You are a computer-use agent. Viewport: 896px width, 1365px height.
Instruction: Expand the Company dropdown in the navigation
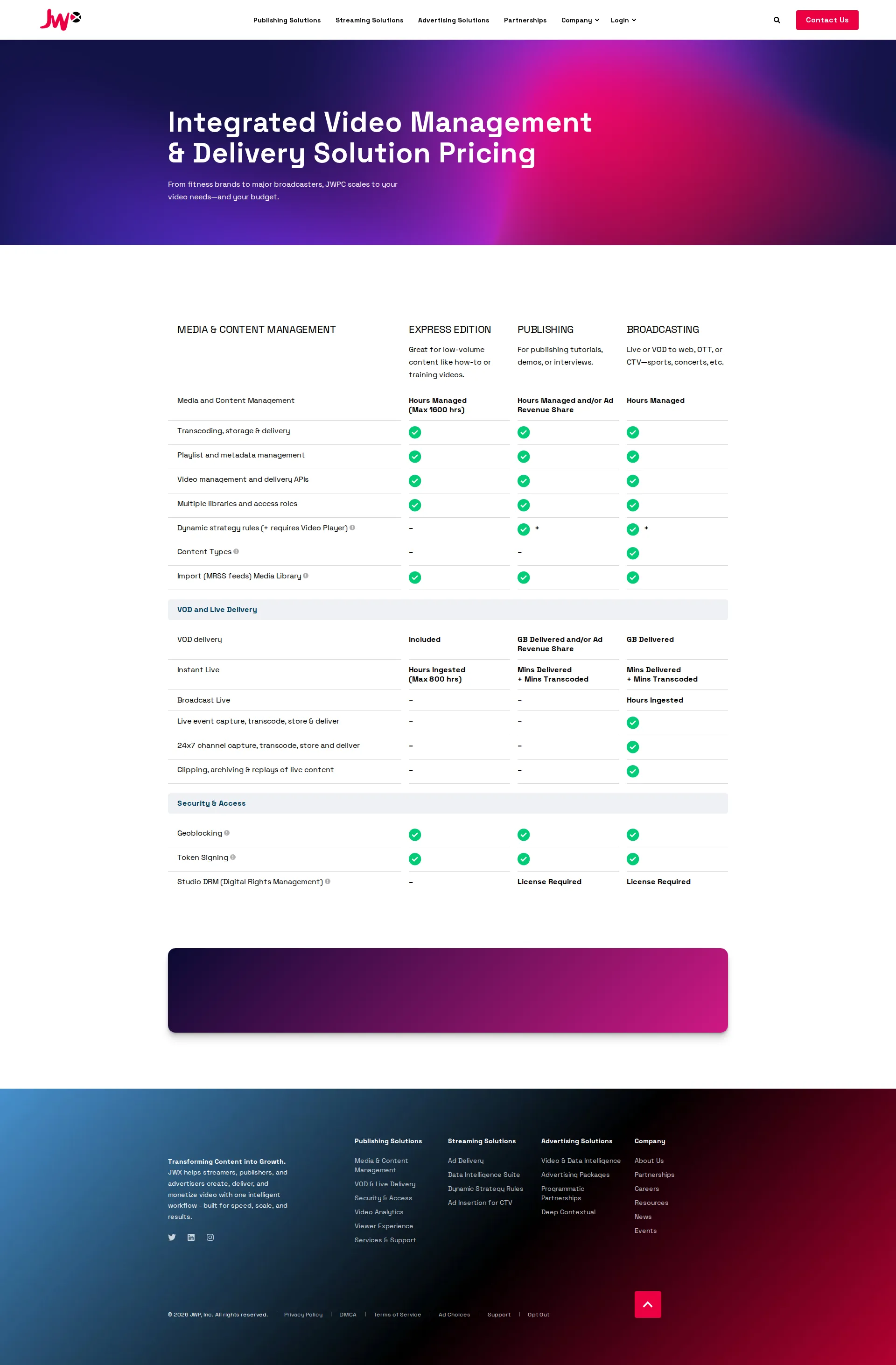pyautogui.click(x=580, y=20)
